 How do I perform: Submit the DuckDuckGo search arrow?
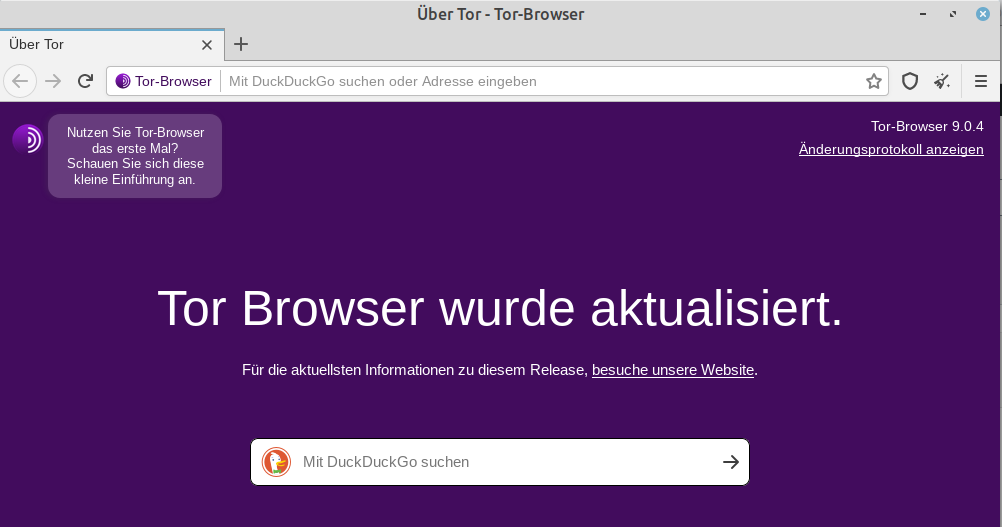tap(730, 462)
